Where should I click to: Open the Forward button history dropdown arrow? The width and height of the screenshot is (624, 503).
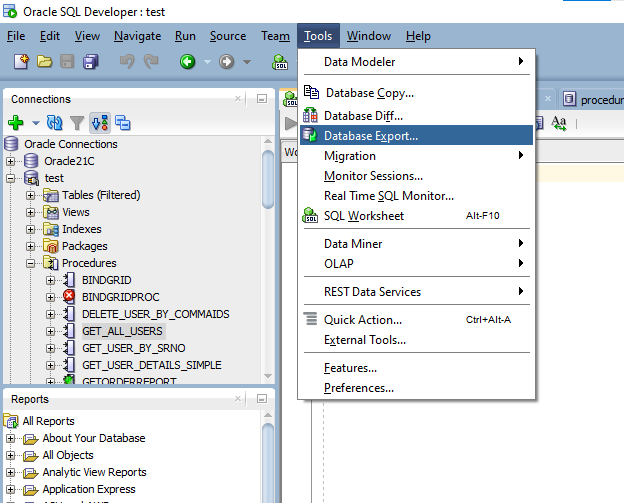pyautogui.click(x=247, y=62)
